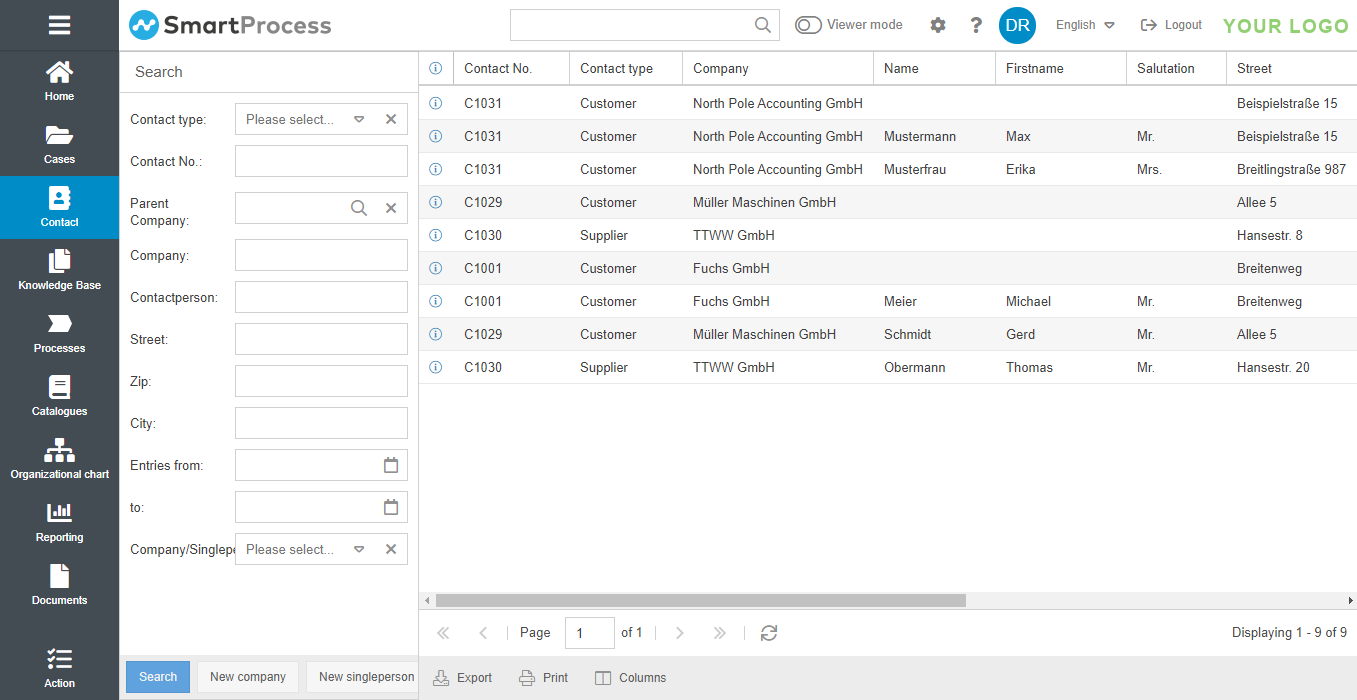The height and width of the screenshot is (700, 1357).
Task: Click the Zip input field
Action: point(321,381)
